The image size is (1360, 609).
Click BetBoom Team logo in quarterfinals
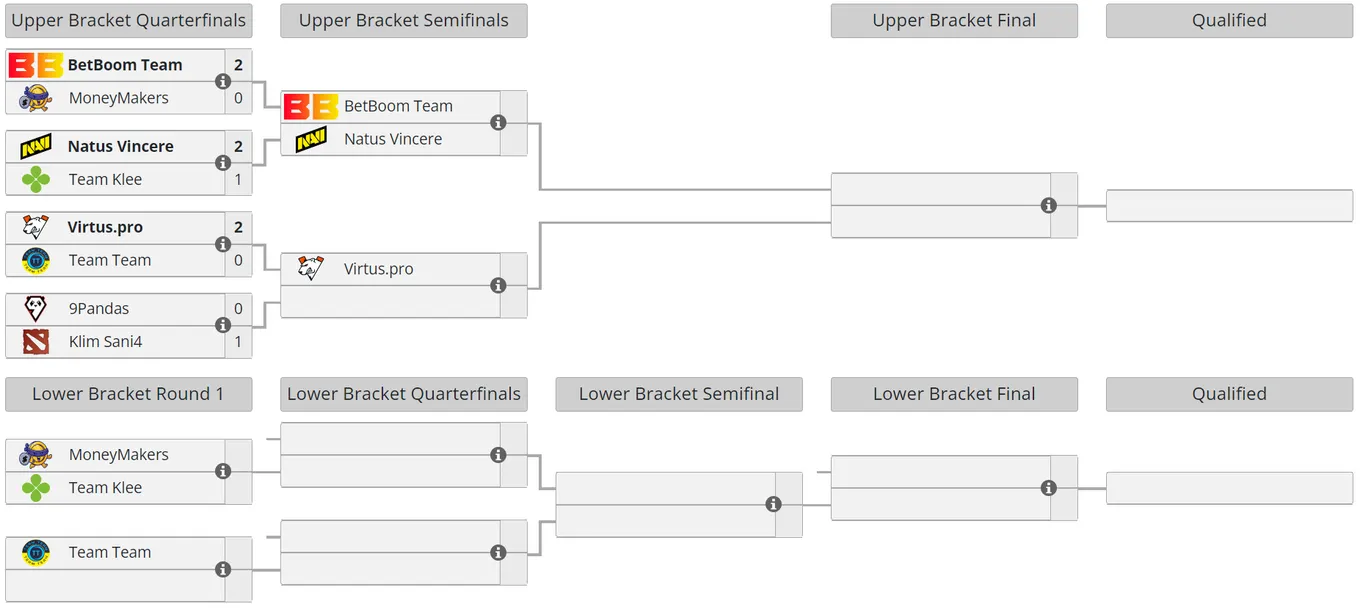click(36, 65)
